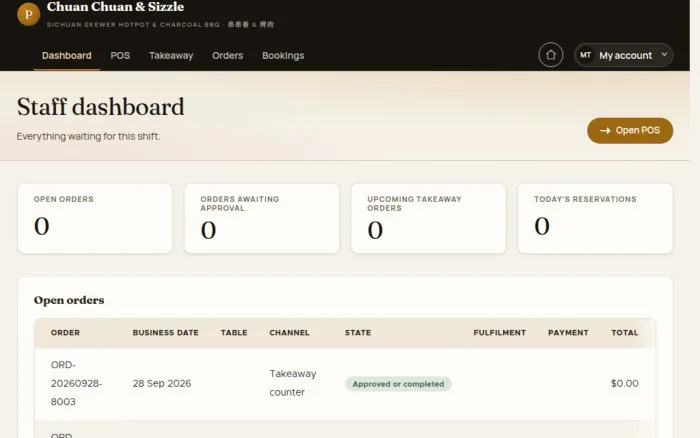The width and height of the screenshot is (700, 438).
Task: Click the round P logo avatar
Action: coord(29,14)
